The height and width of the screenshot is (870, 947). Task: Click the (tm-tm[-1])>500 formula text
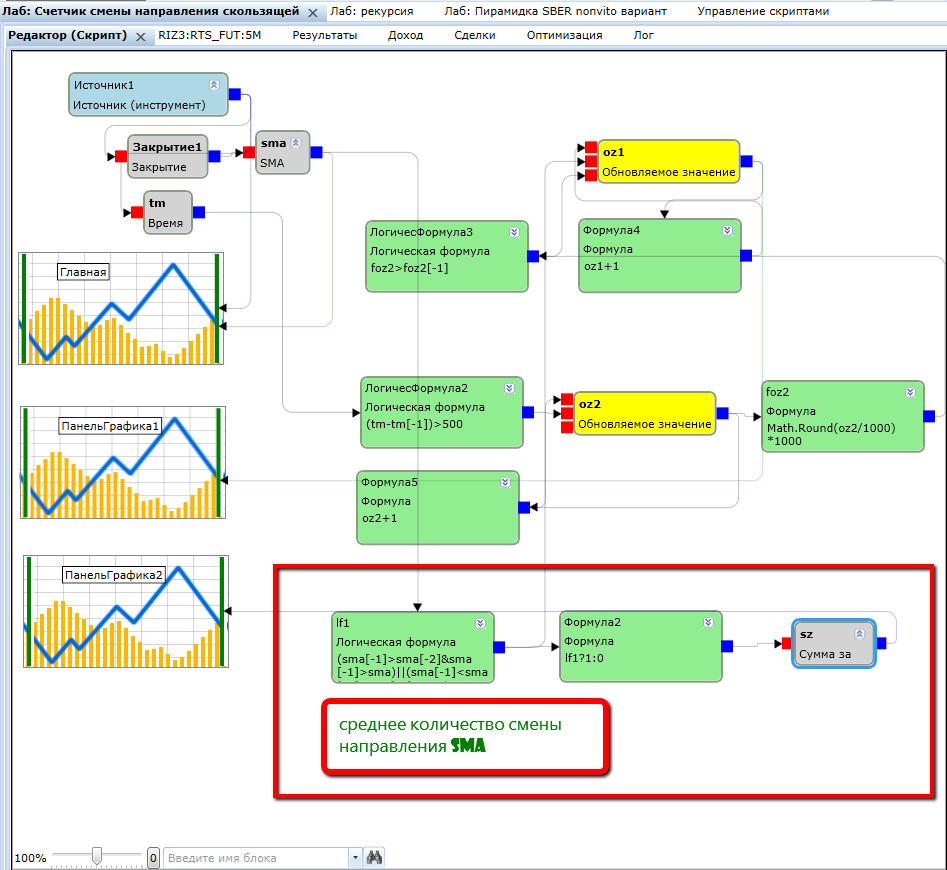414,424
